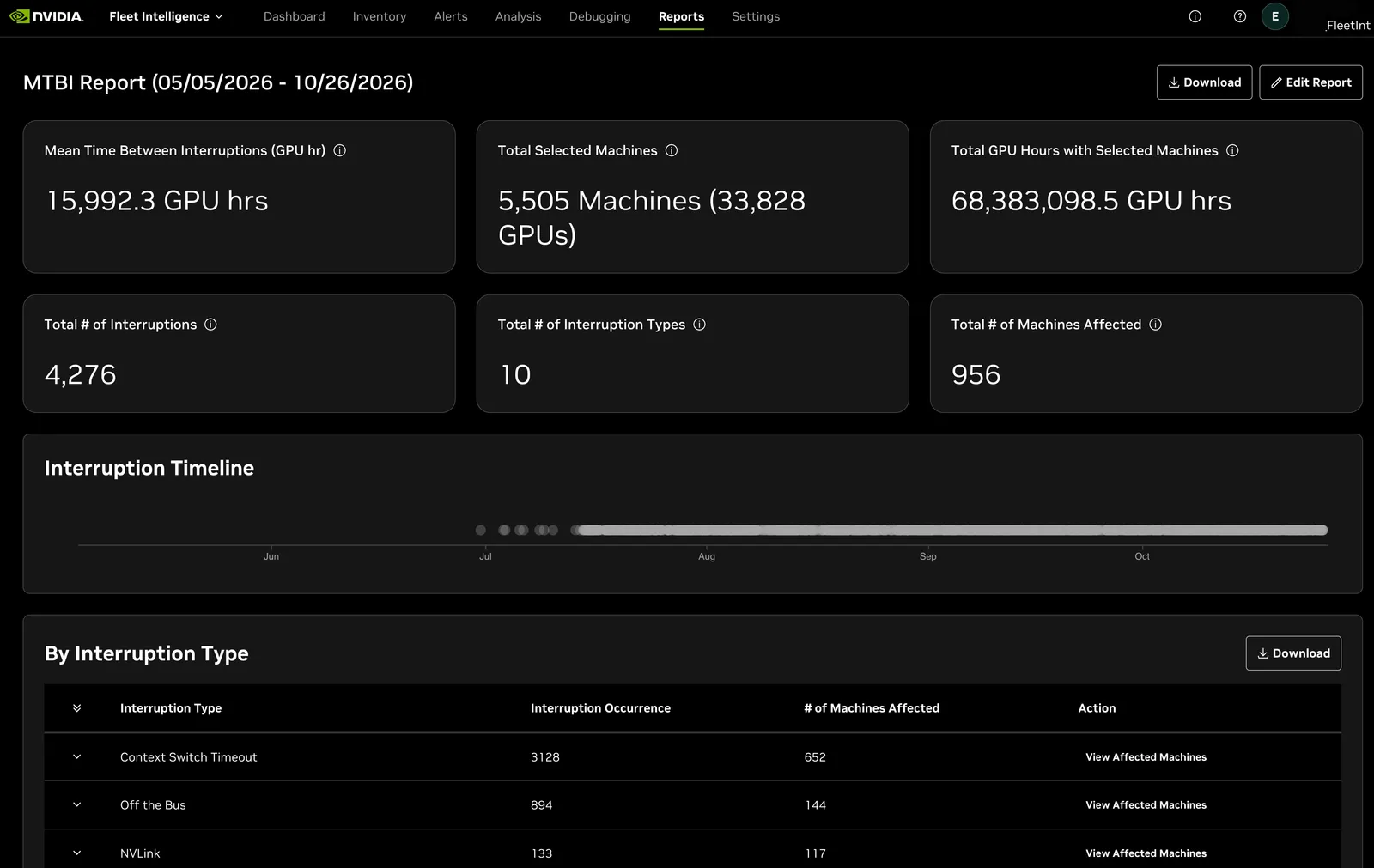Click the 652 machines affected cell
Screen dimensions: 1374x868
(815, 757)
